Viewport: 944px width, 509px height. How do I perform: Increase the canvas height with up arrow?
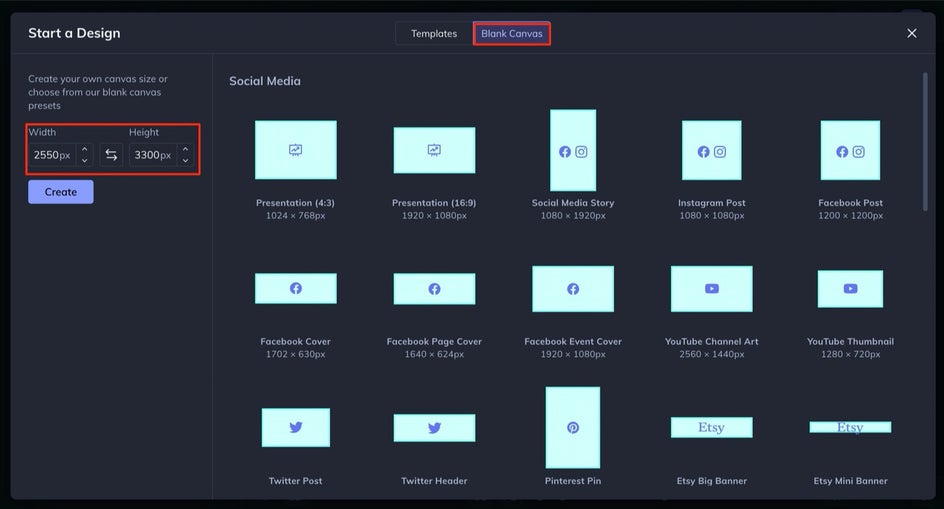pyautogui.click(x=185, y=149)
